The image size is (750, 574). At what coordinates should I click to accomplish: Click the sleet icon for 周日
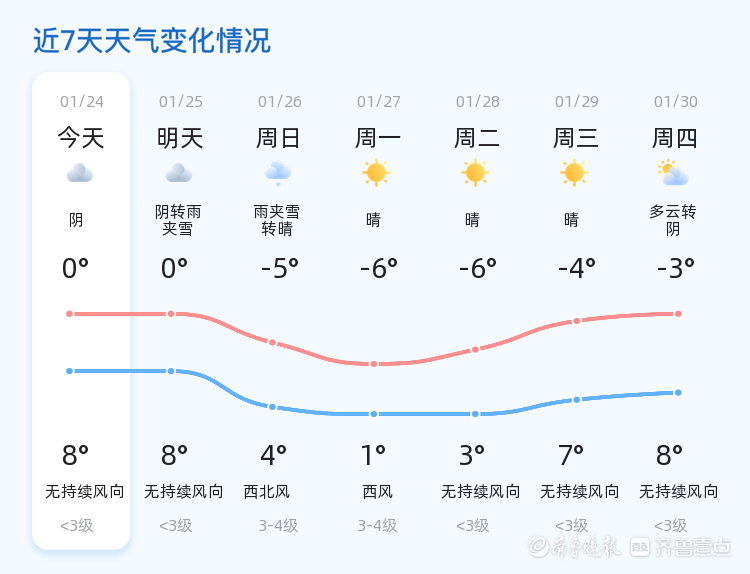[278, 173]
